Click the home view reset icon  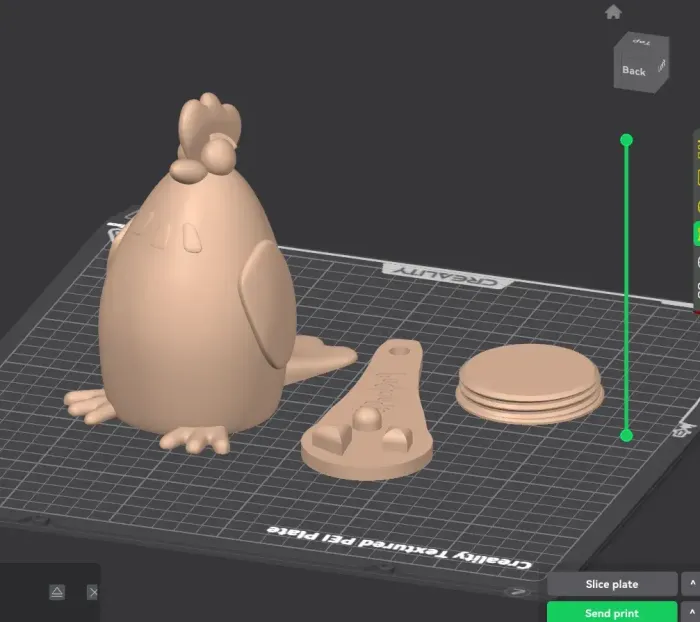click(x=614, y=12)
